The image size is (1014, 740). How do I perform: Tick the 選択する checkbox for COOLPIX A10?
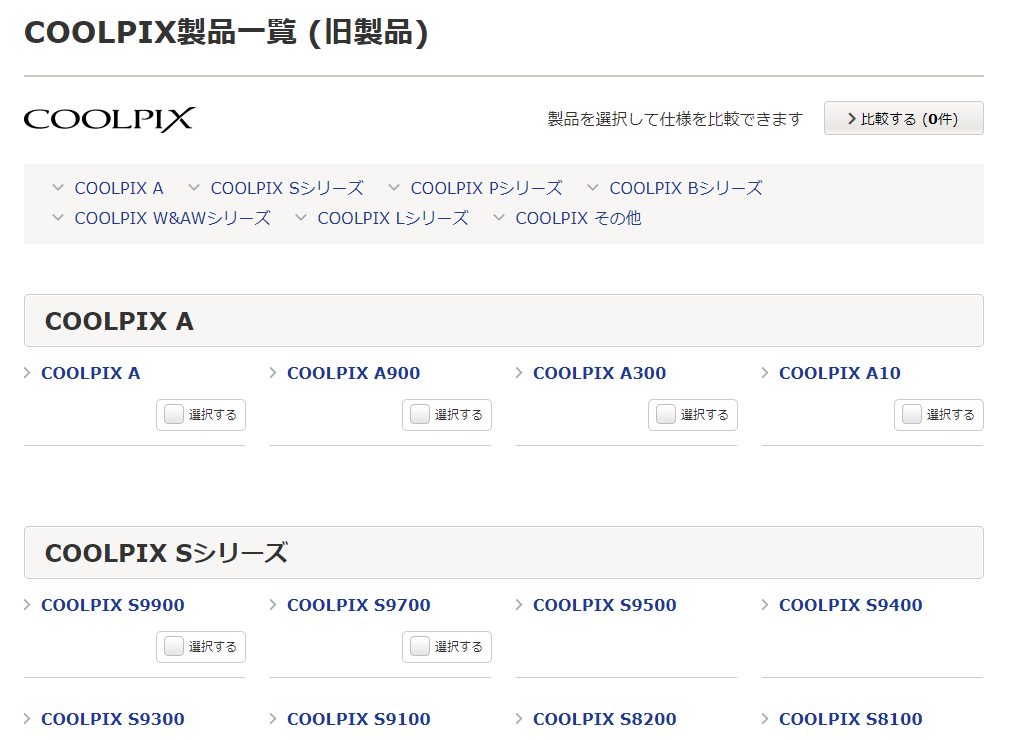[x=912, y=414]
